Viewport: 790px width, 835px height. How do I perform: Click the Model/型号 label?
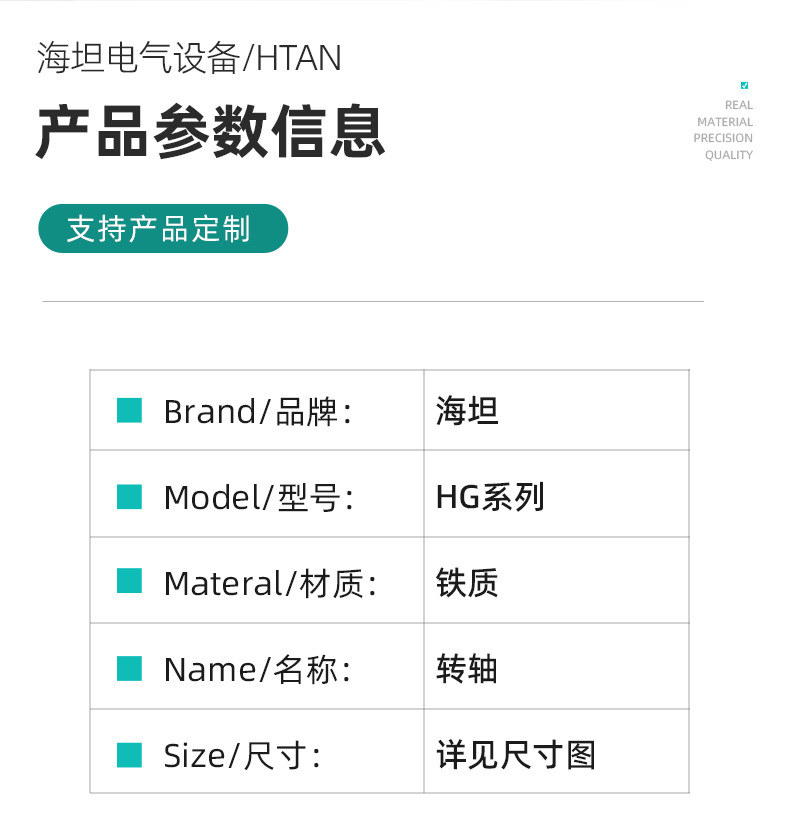pos(258,497)
